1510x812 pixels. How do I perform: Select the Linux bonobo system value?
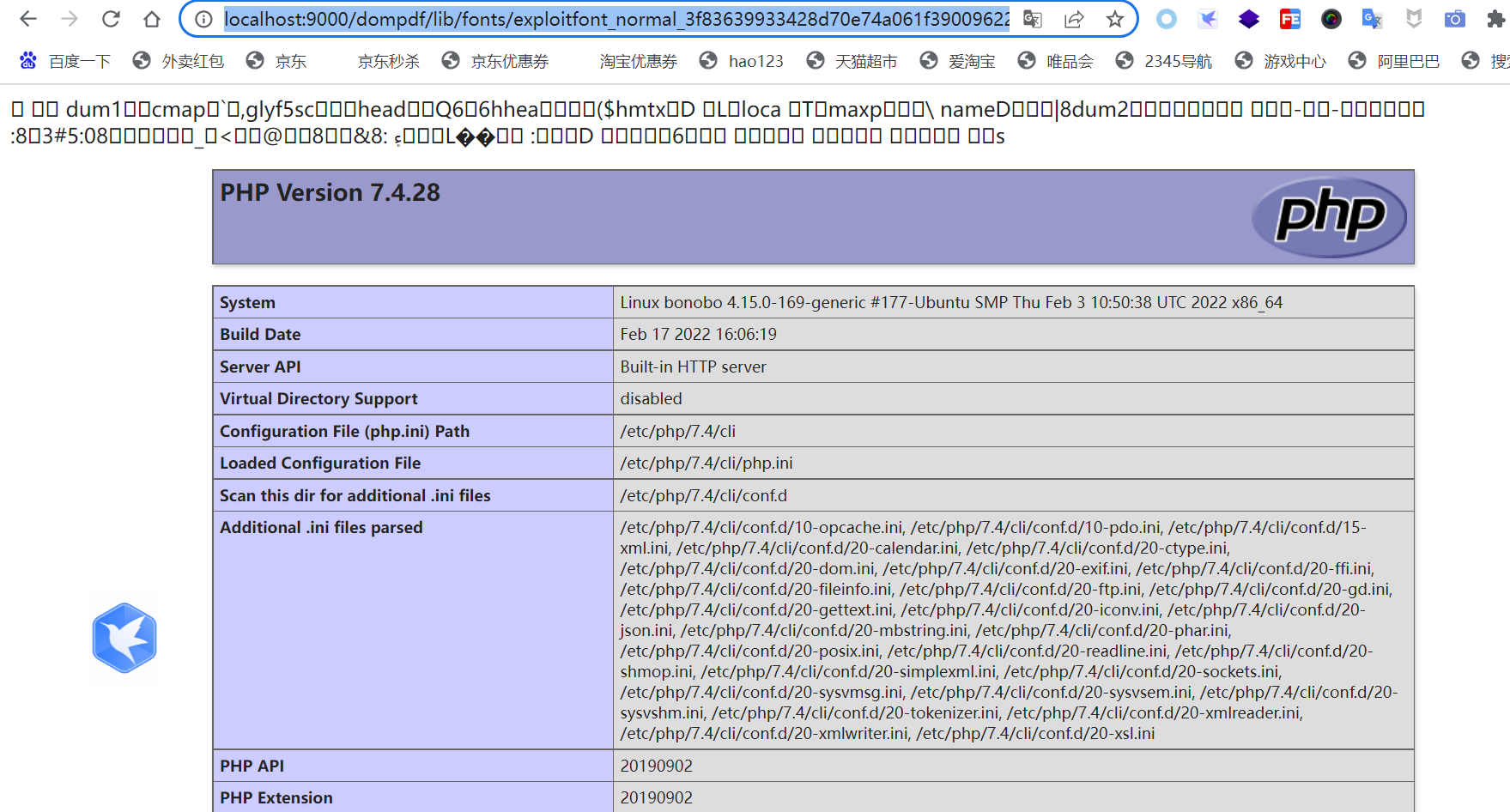point(951,302)
